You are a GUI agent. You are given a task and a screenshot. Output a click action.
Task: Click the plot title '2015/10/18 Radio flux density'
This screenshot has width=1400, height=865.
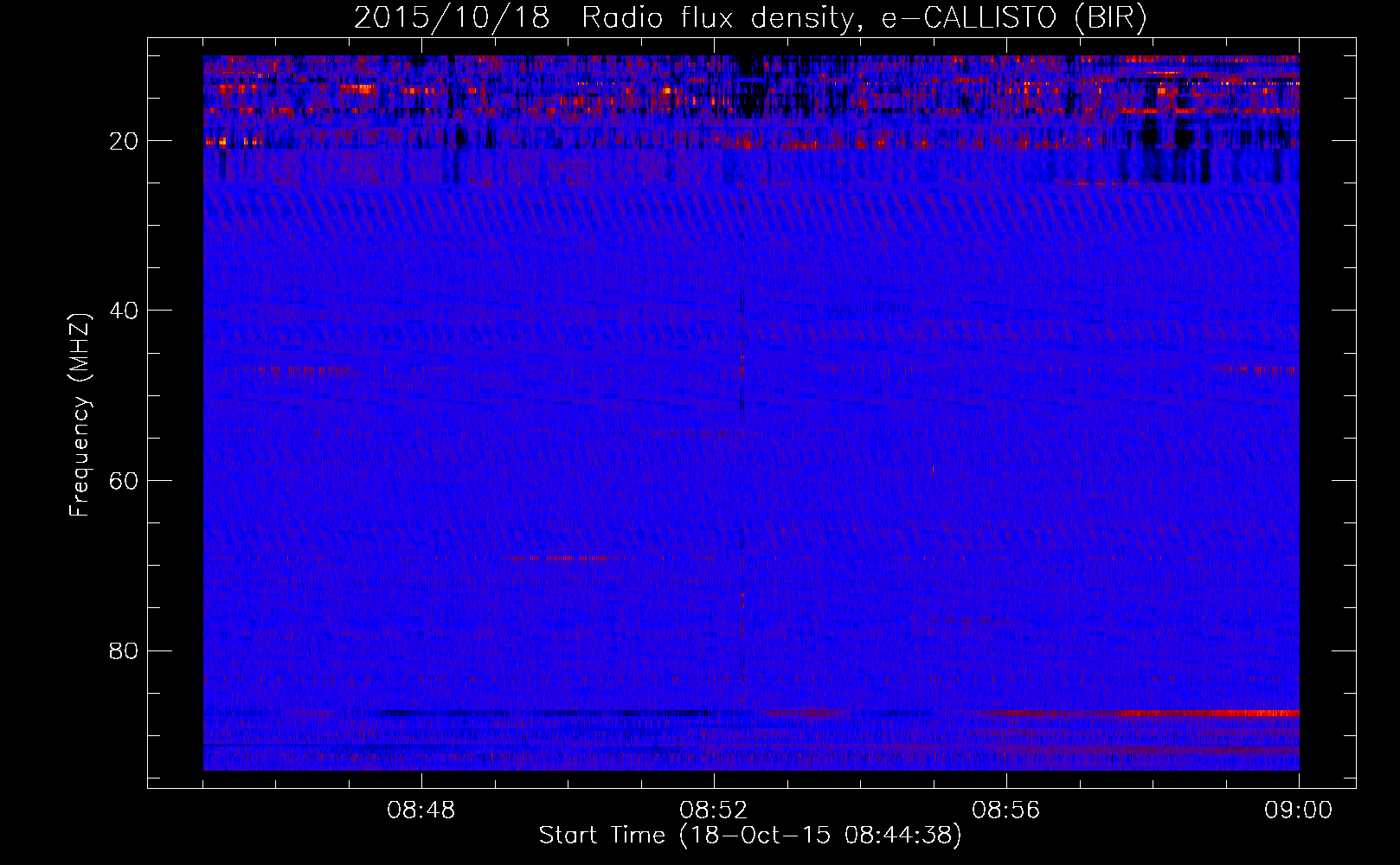751,17
